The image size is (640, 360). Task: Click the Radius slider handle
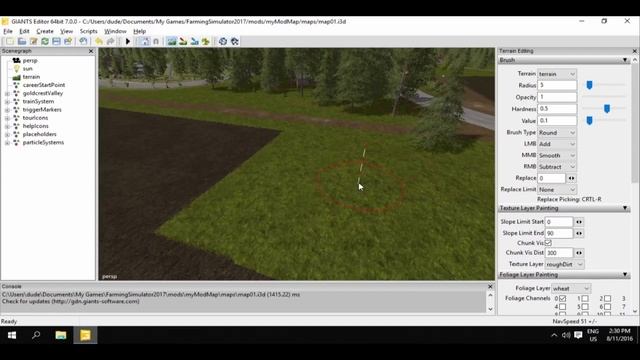[x=589, y=85]
